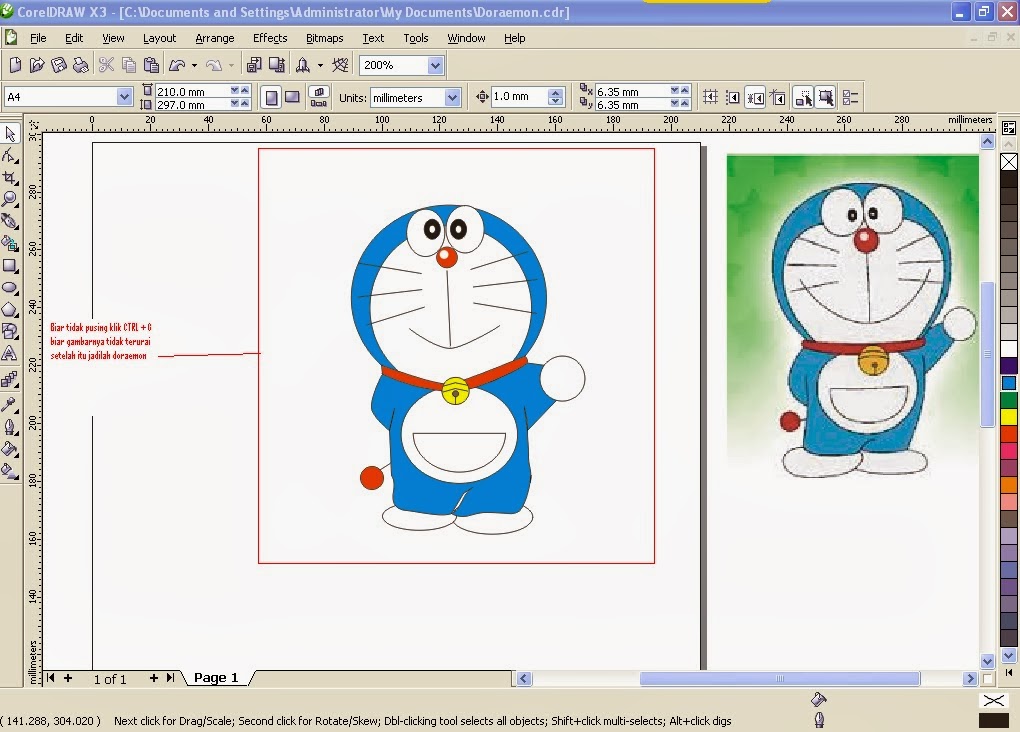Expand the application launcher arrow
1020x732 pixels.
click(x=320, y=65)
